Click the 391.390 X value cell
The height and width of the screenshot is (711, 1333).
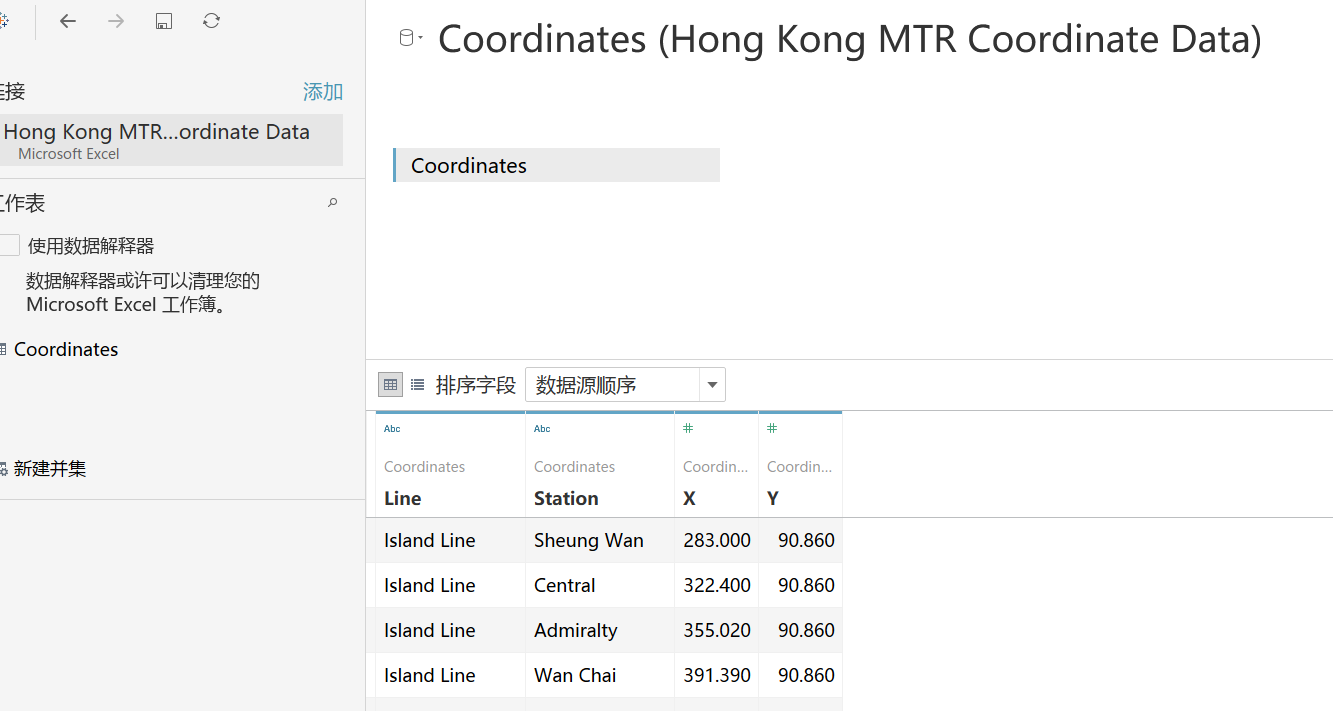[x=717, y=675]
